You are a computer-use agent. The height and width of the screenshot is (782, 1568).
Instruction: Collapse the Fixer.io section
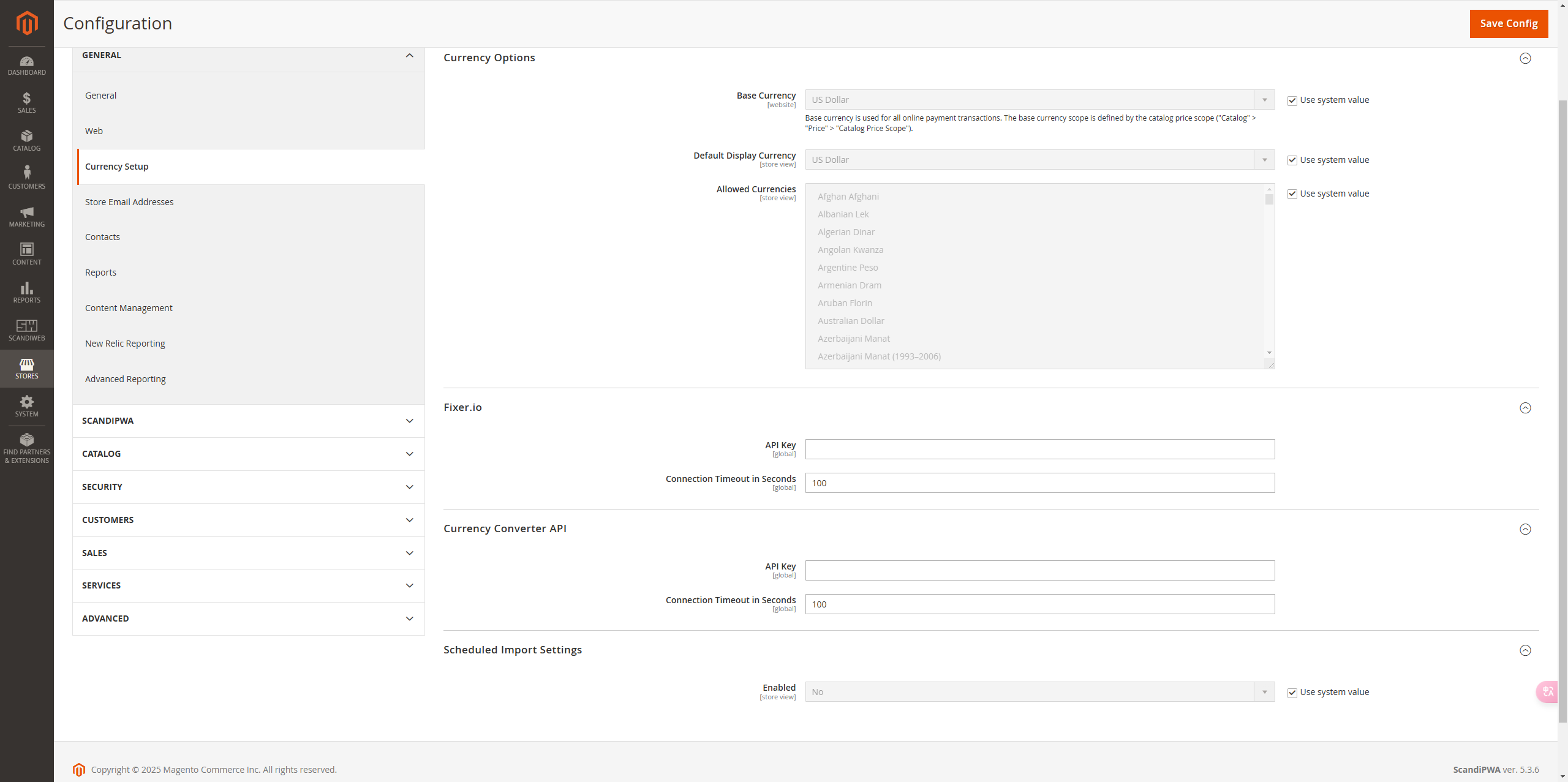[1525, 408]
